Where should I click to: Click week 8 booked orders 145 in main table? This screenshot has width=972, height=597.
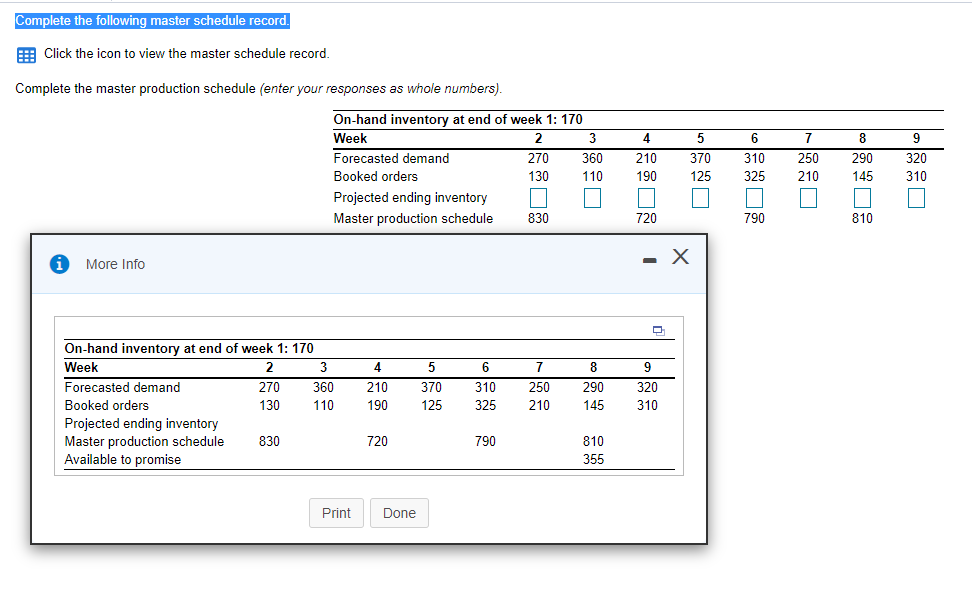862,177
